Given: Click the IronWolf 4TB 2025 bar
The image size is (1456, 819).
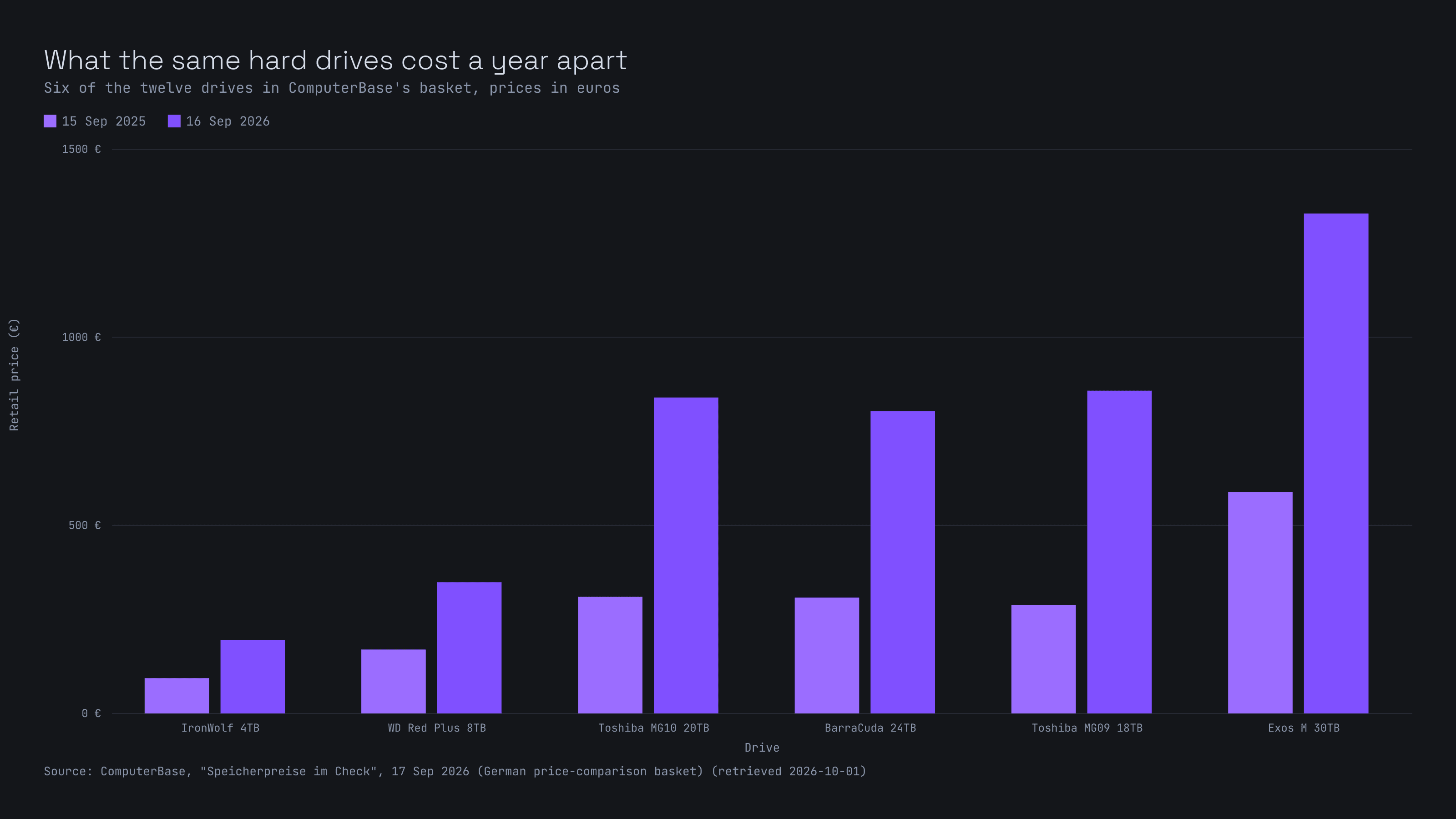Looking at the screenshot, I should (x=177, y=695).
